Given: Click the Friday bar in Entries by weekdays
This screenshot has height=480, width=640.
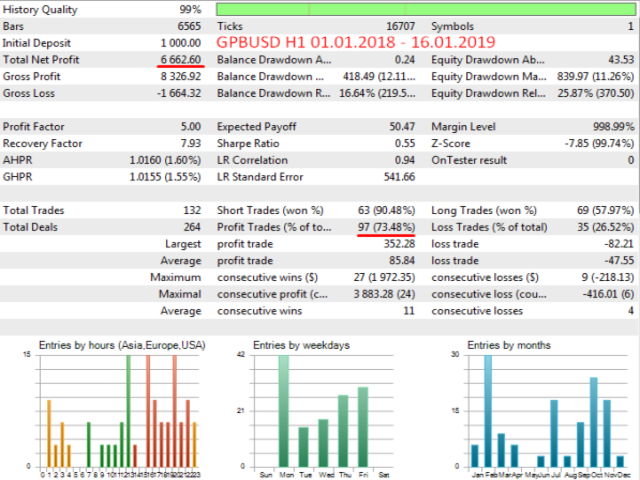Looking at the screenshot, I should (x=363, y=426).
